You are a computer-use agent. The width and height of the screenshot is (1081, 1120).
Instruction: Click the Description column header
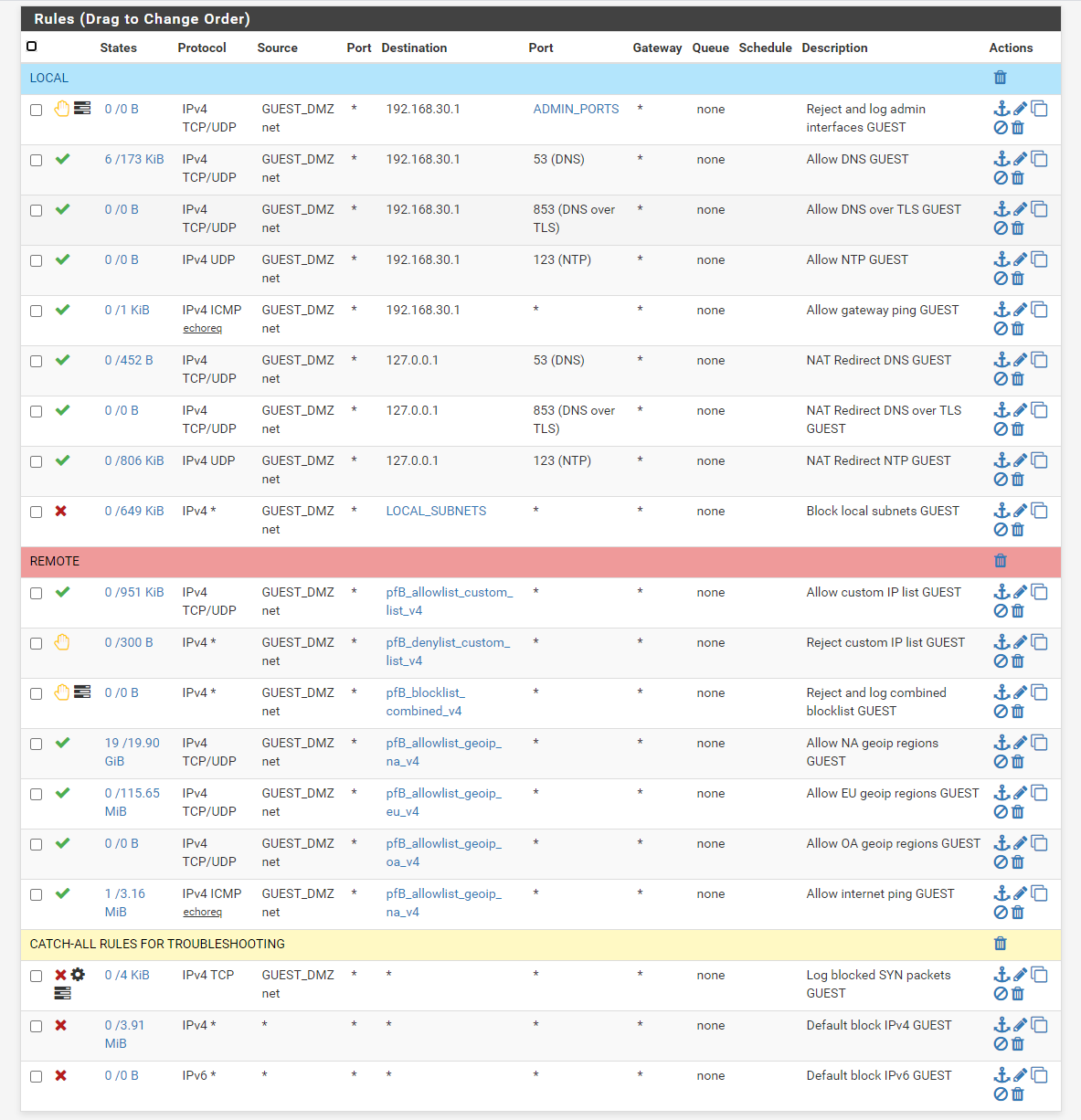834,48
